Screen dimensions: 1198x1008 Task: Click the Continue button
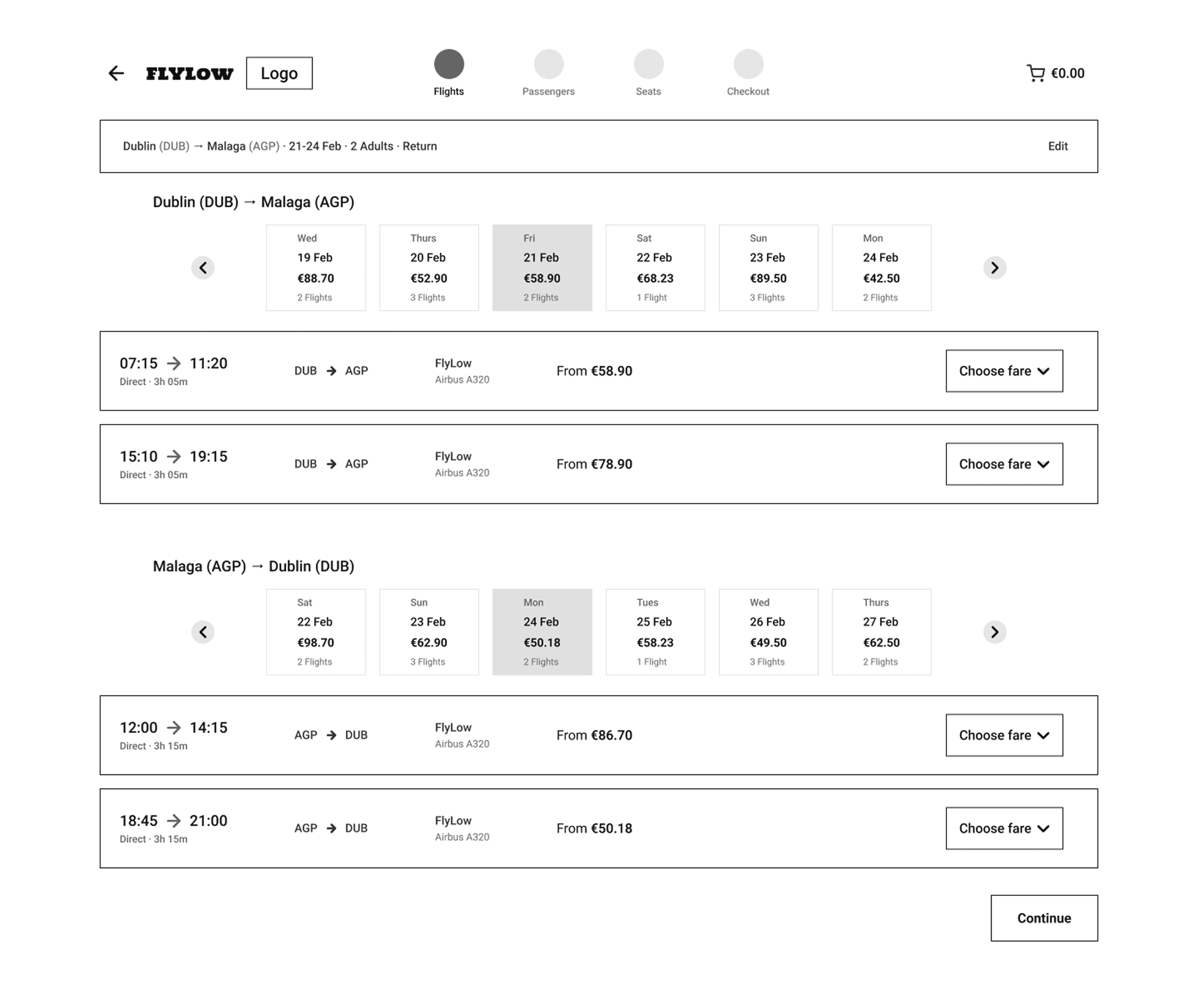click(1044, 918)
